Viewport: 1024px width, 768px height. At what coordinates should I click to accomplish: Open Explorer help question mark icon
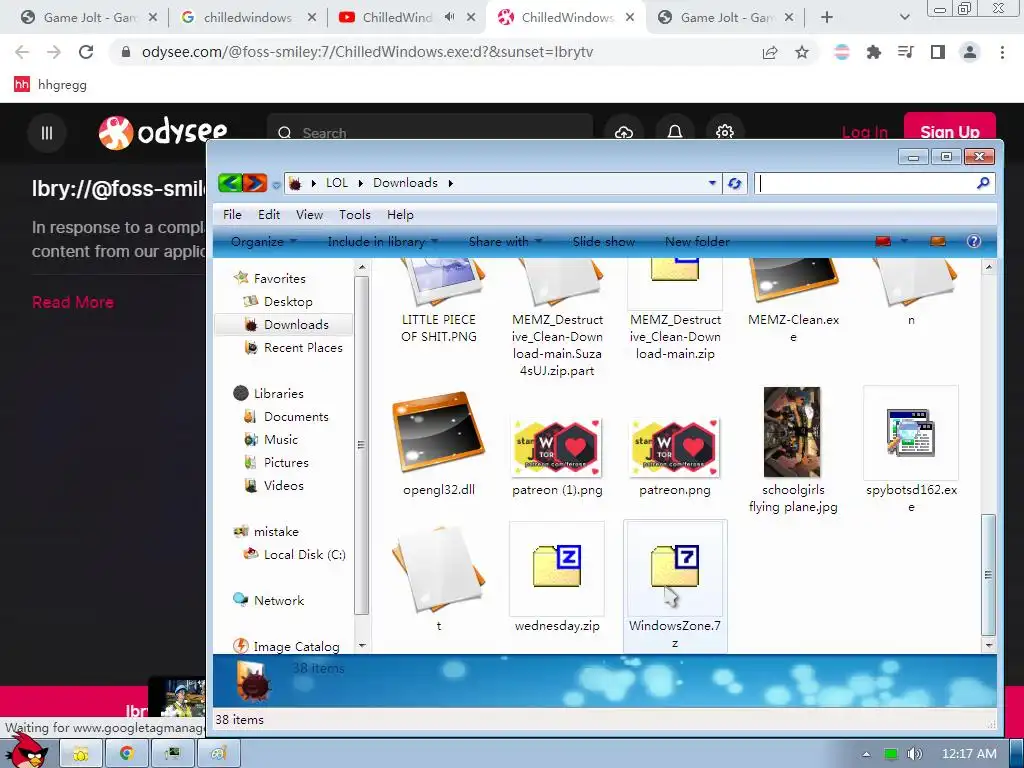[974, 242]
